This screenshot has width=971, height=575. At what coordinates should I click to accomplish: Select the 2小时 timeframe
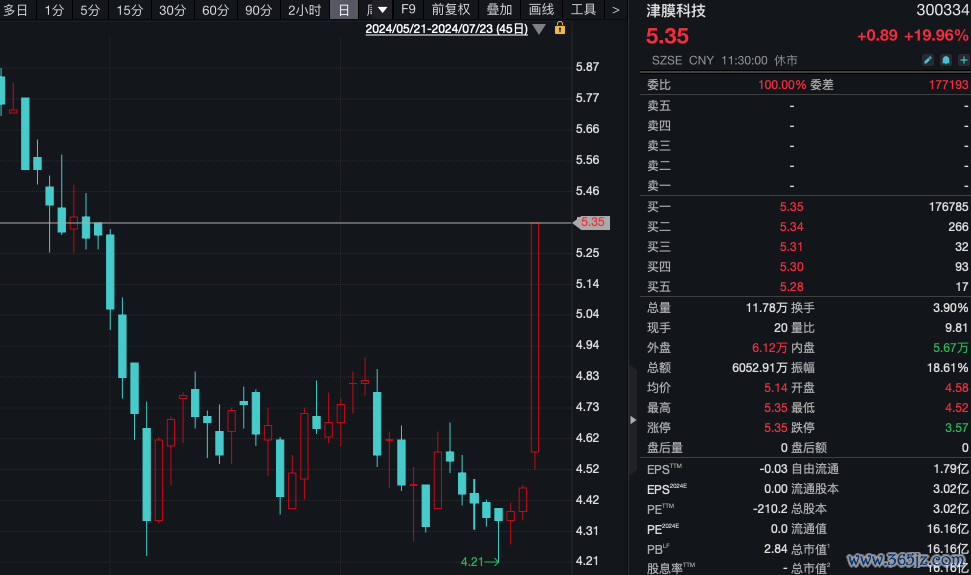(304, 10)
